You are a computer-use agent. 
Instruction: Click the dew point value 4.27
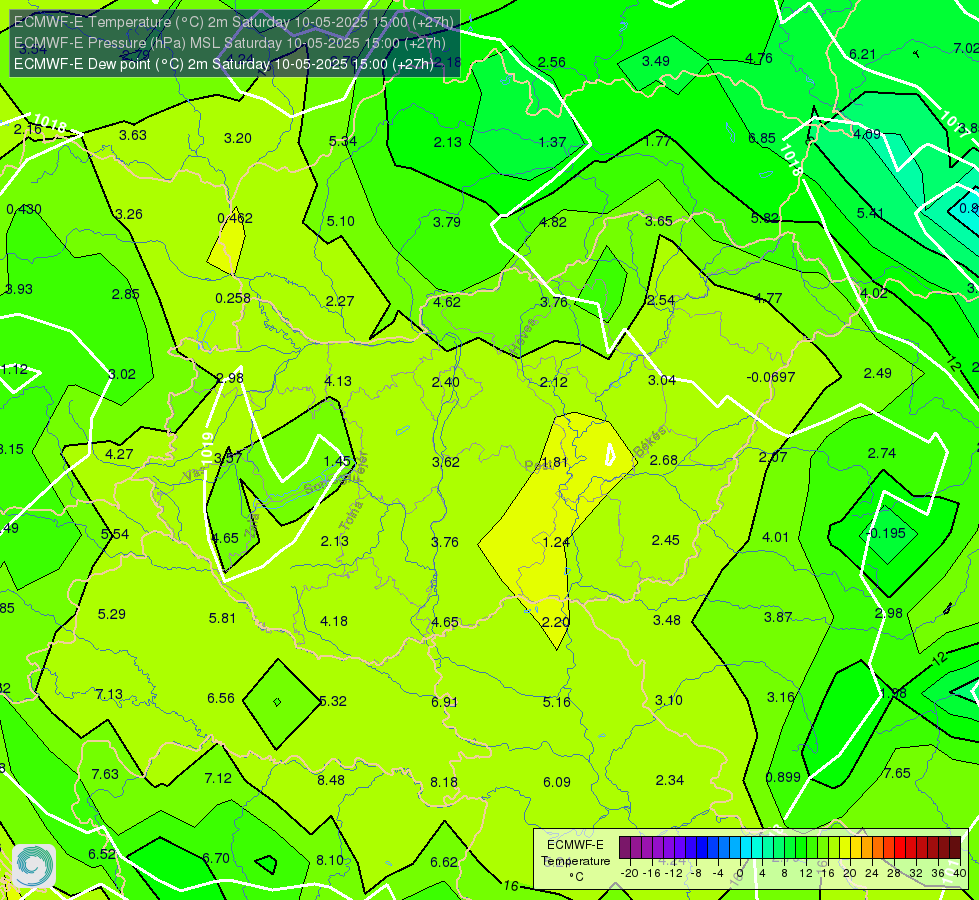click(119, 454)
